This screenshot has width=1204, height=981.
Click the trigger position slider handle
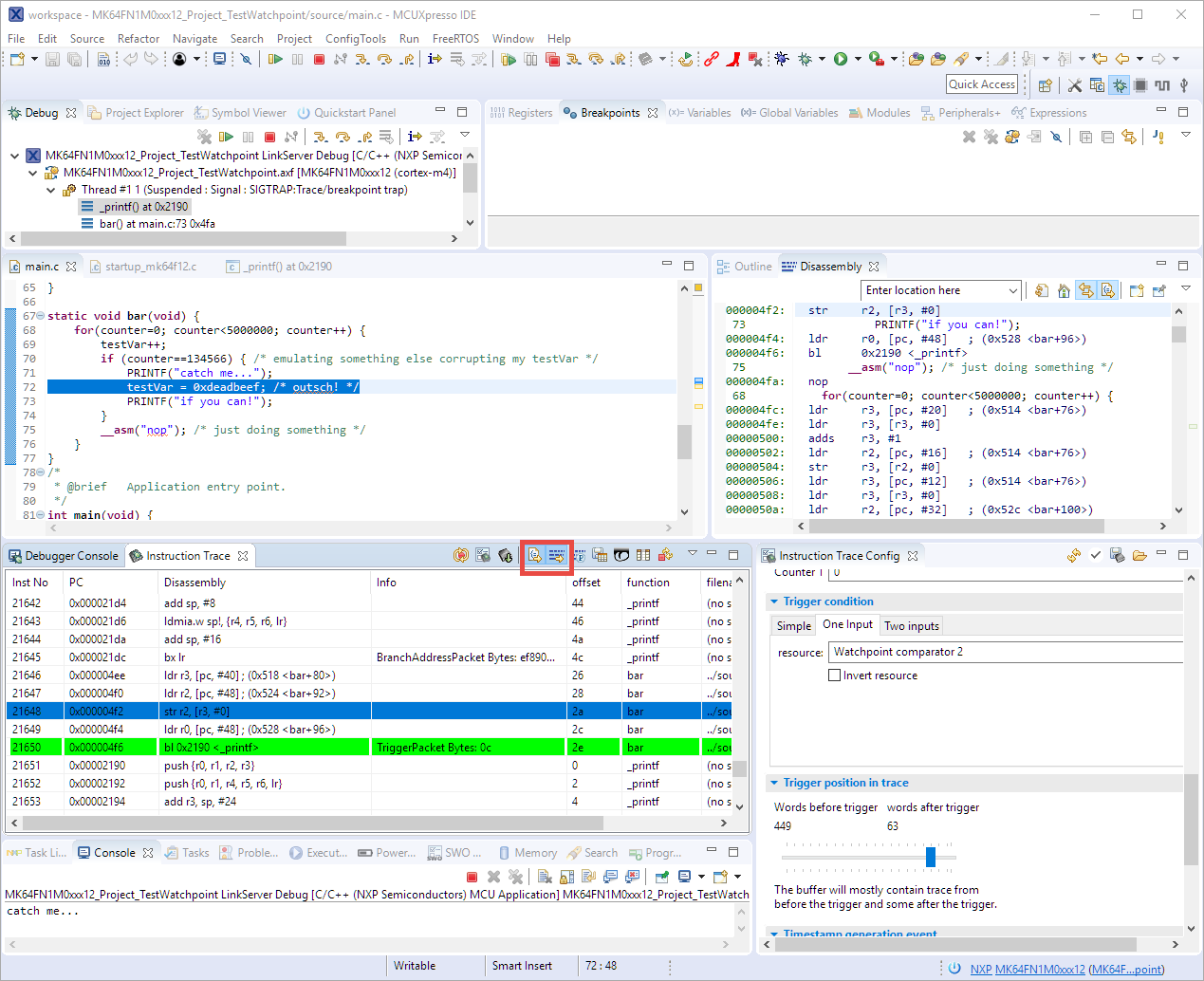(x=930, y=857)
